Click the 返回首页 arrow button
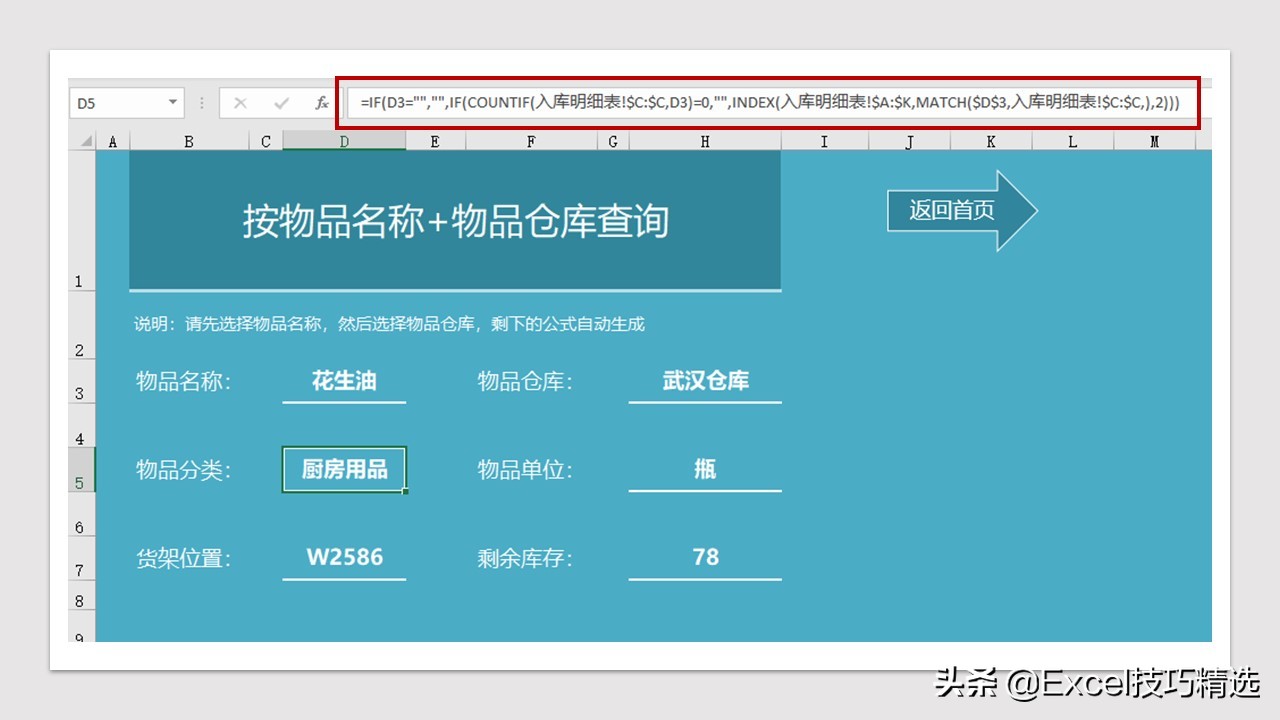This screenshot has height=720, width=1280. coord(950,210)
